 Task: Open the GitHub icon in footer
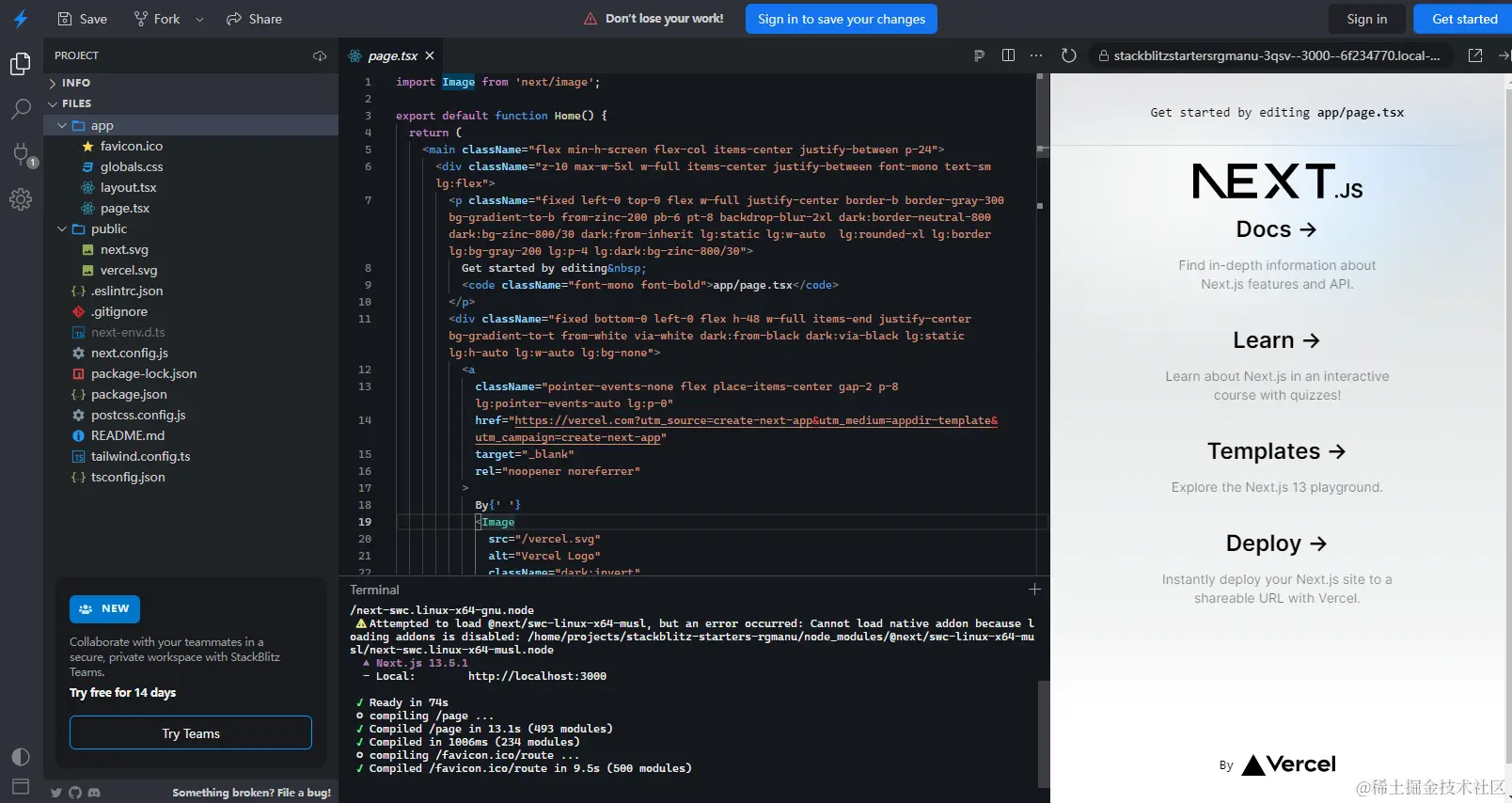click(x=75, y=793)
